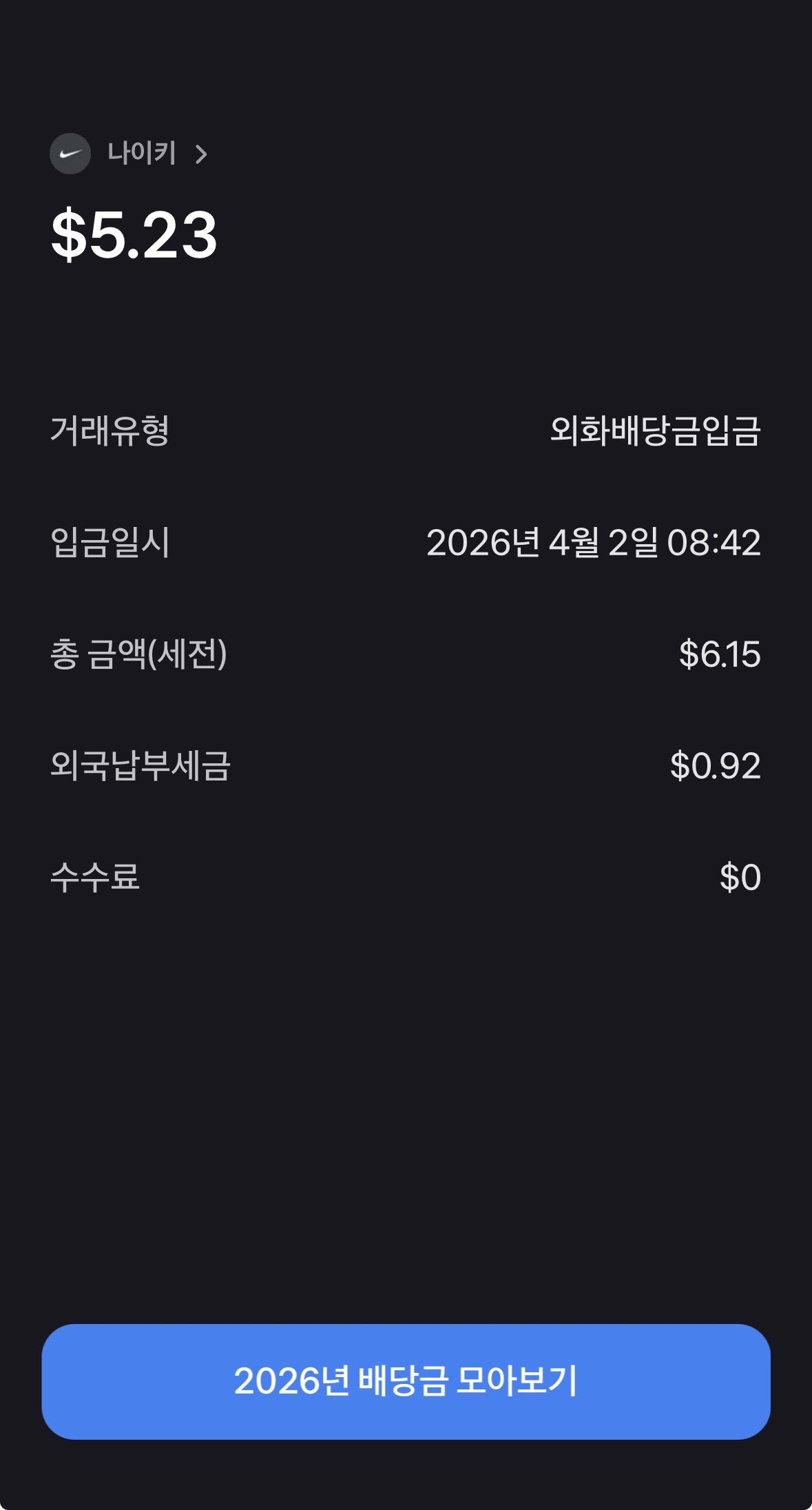Click the 배당금 word on the blue button
Viewport: 812px width, 1510px height.
pos(404,1381)
